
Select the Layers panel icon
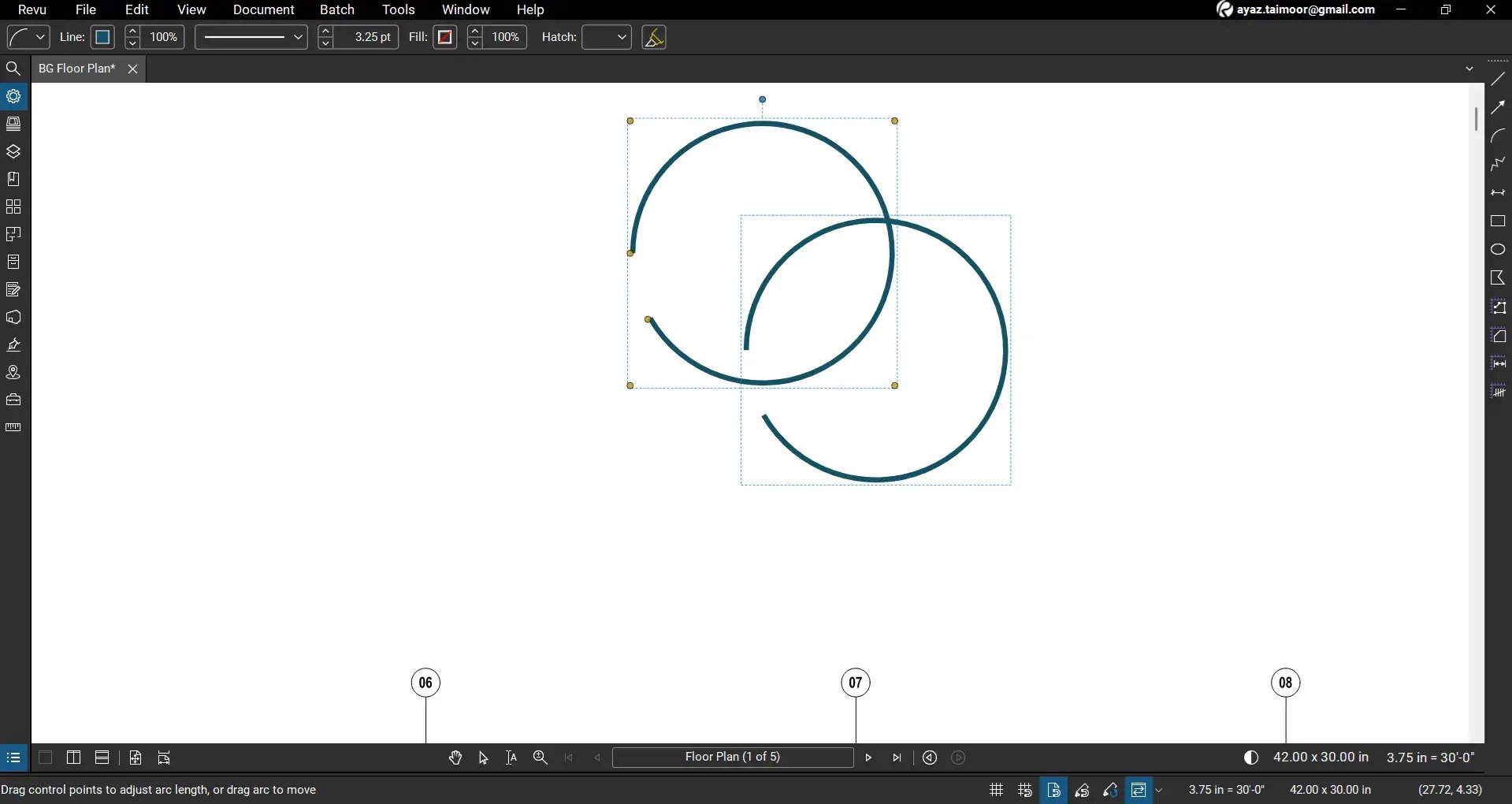pos(13,151)
